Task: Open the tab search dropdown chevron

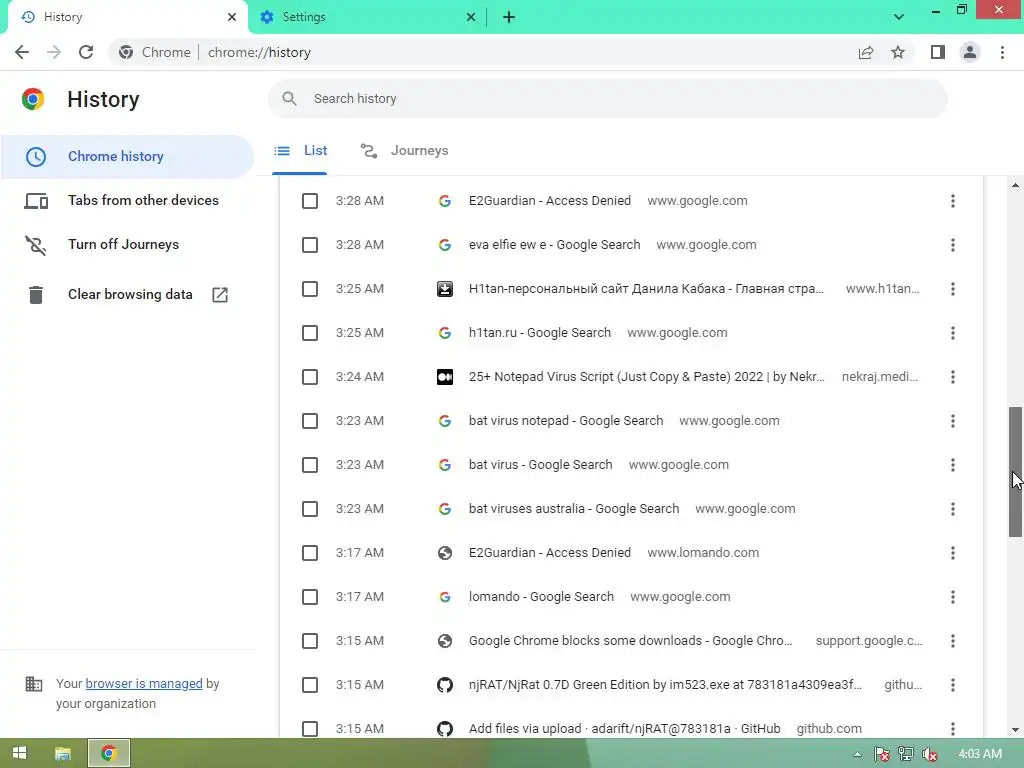Action: (899, 17)
